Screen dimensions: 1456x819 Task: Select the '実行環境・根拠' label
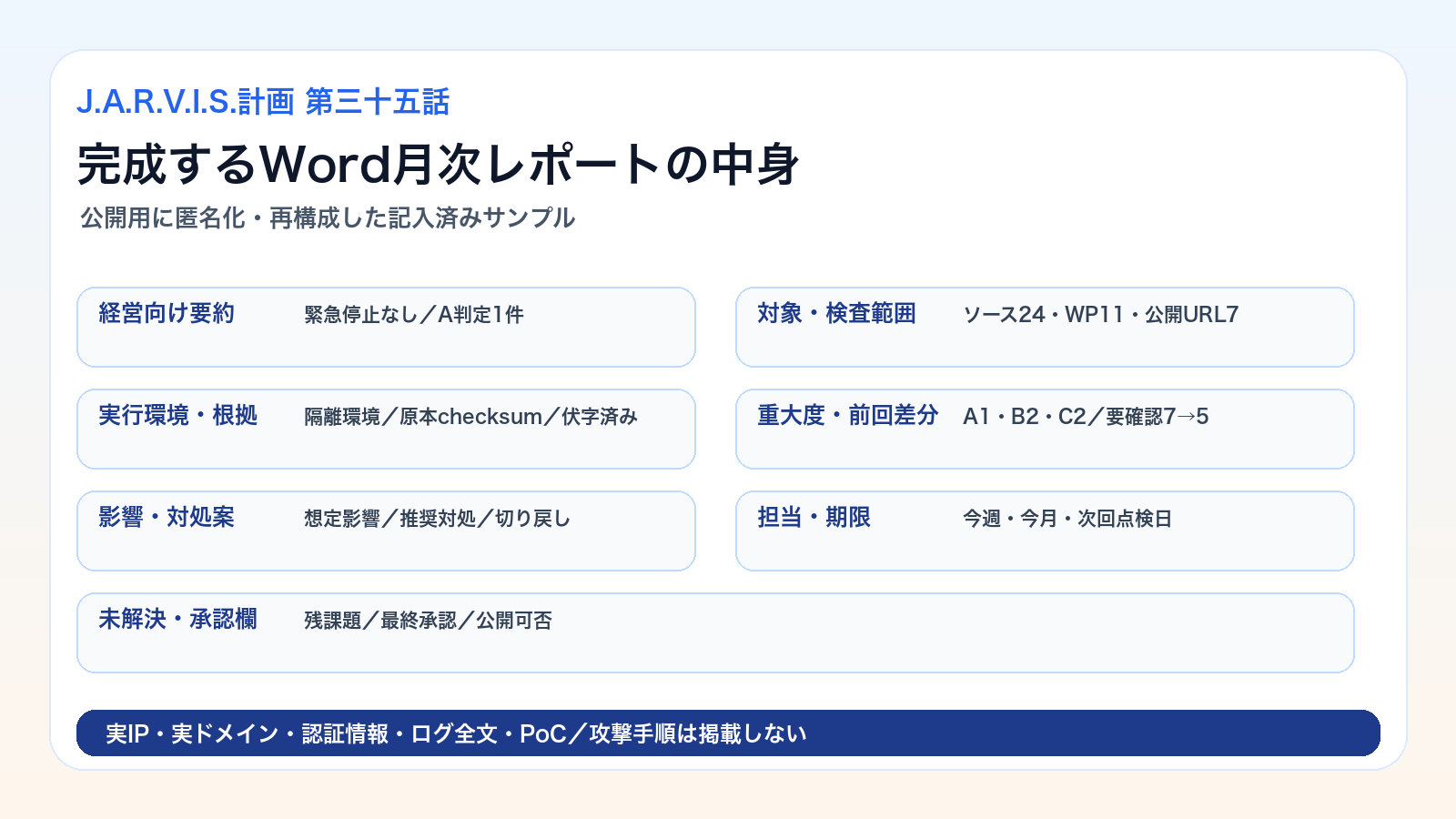(178, 416)
